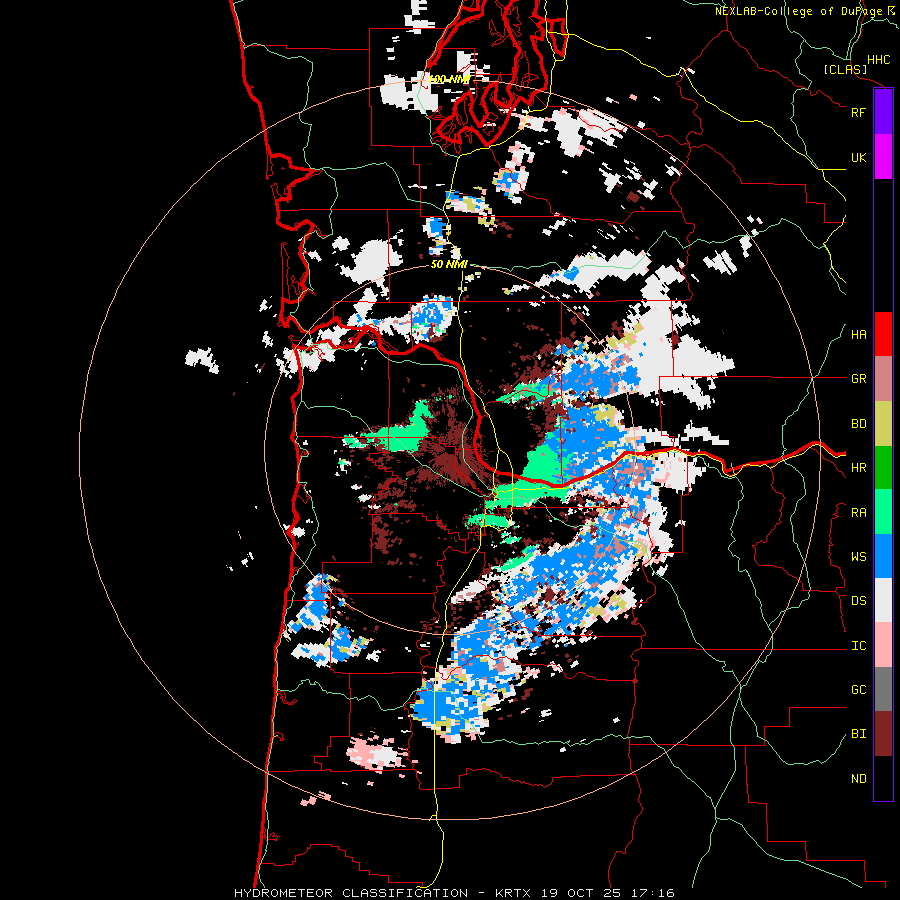This screenshot has height=900, width=900.
Task: Click the HA red legend swatch
Action: (883, 334)
